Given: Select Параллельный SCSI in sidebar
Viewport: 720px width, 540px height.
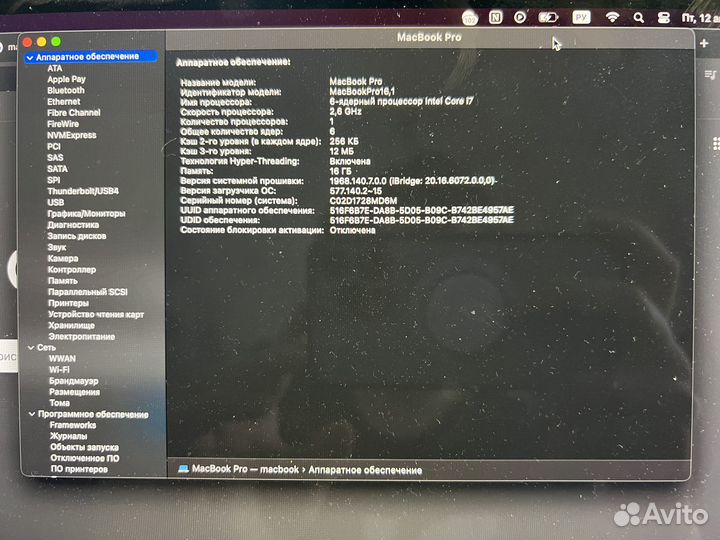Looking at the screenshot, I should coord(88,292).
